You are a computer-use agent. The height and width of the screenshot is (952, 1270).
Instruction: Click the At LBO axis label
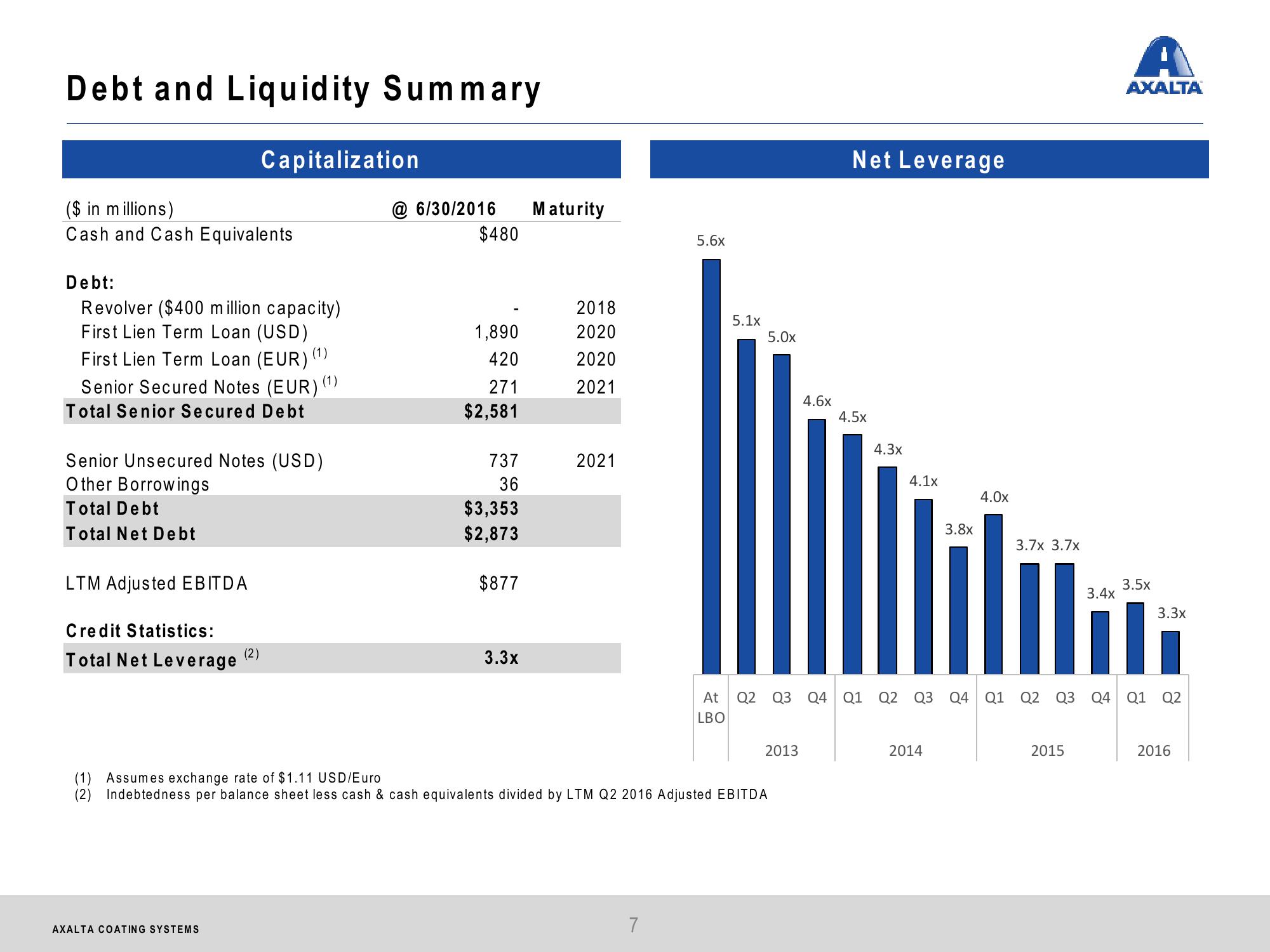[x=711, y=708]
